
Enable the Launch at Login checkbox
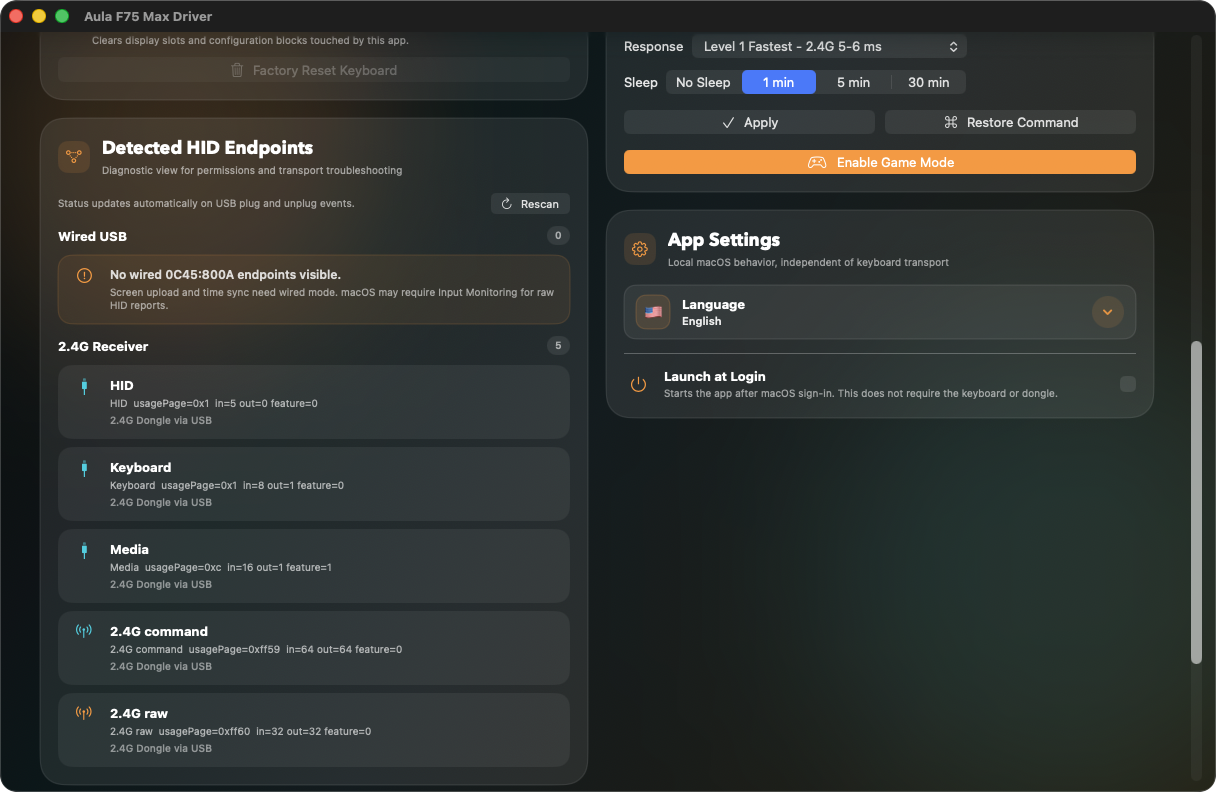pos(1128,384)
